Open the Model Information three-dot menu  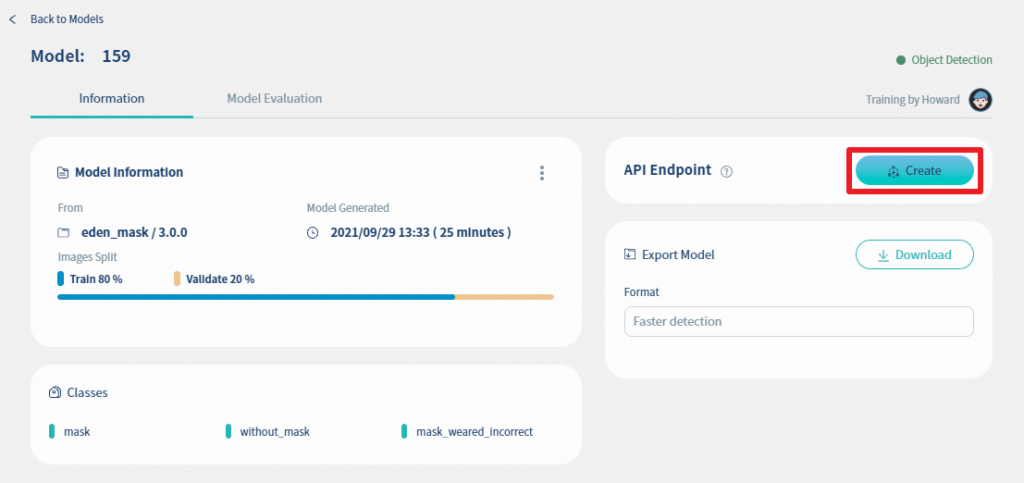click(541, 173)
